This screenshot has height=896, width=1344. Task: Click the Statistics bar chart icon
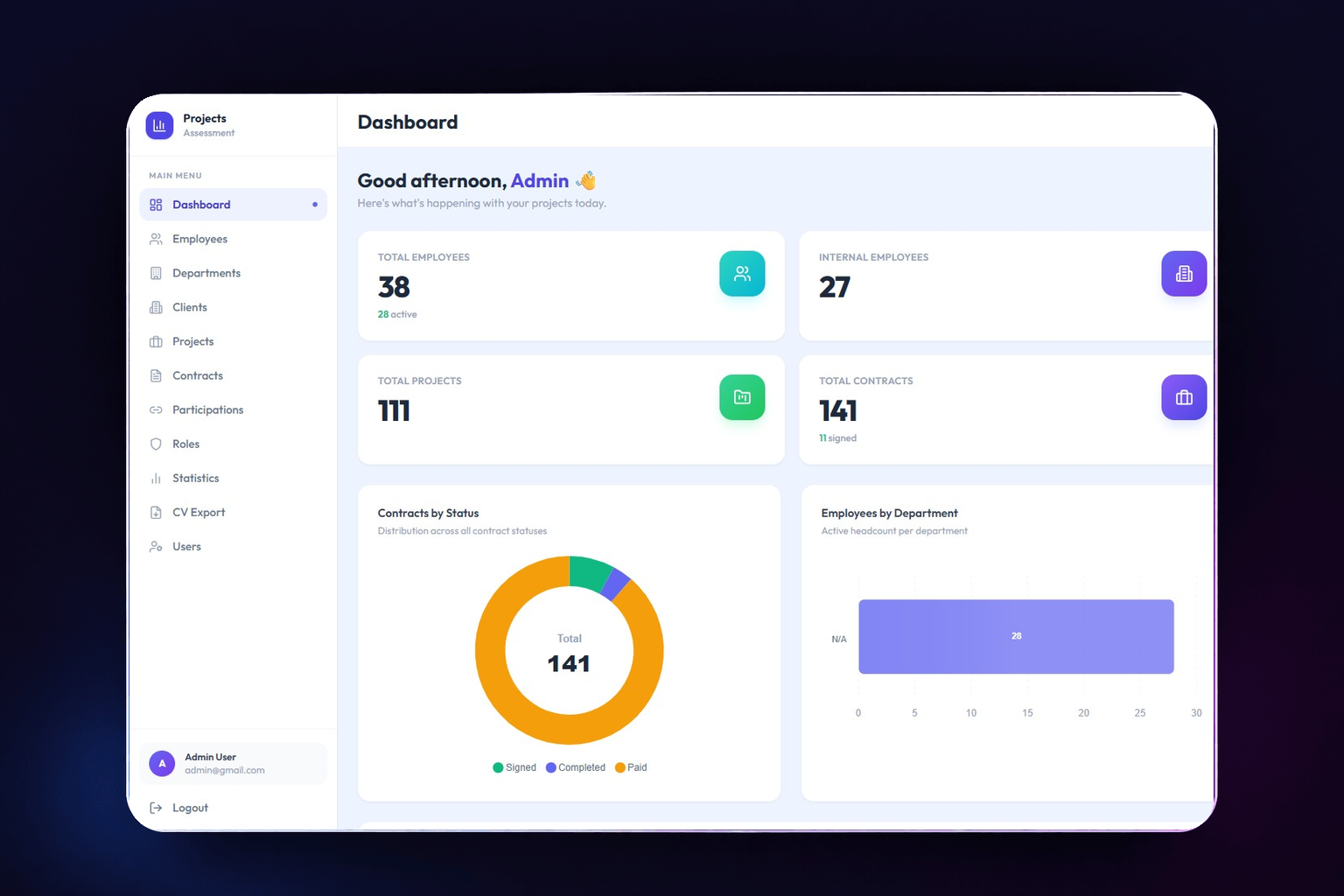pos(156,478)
